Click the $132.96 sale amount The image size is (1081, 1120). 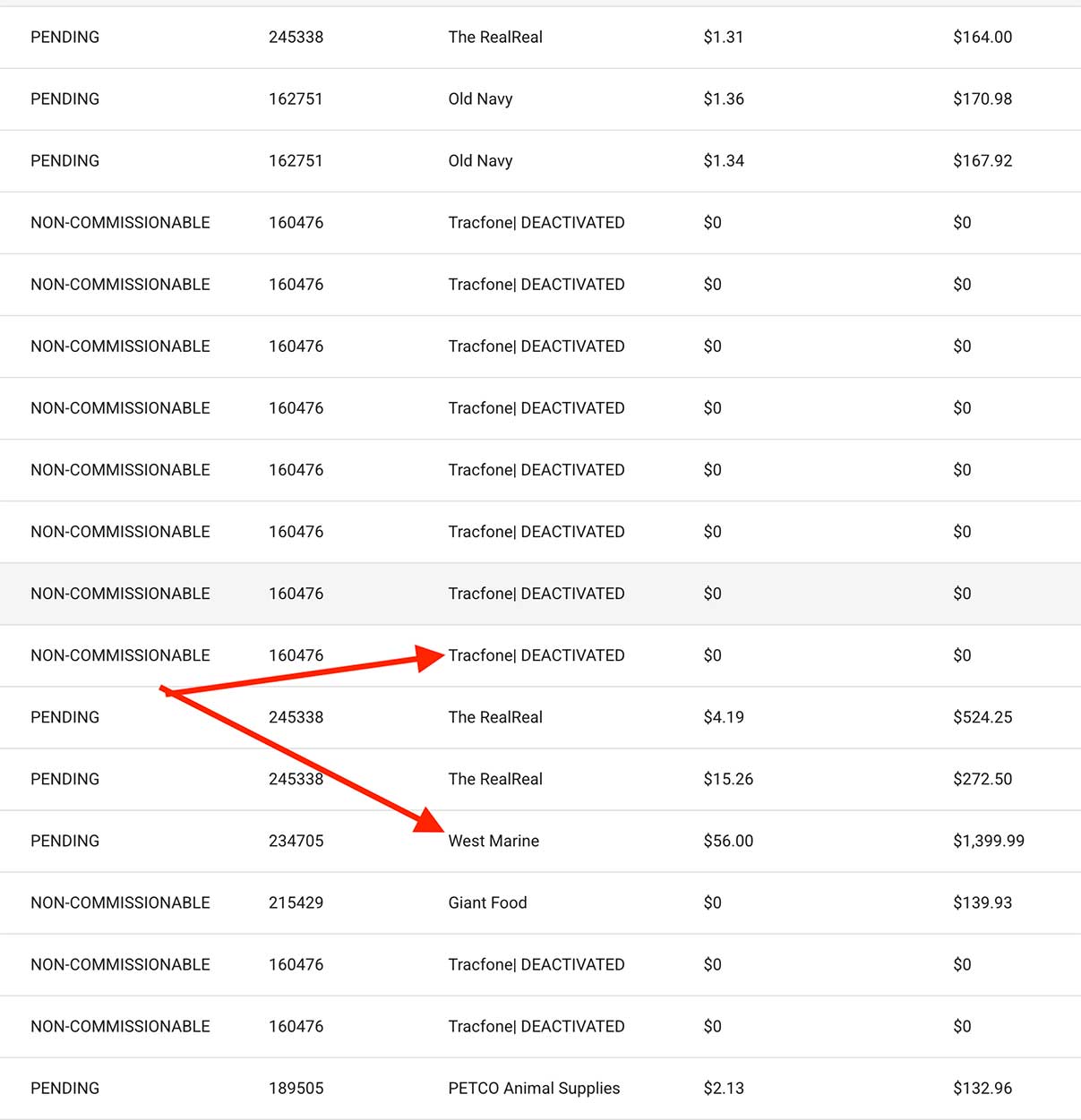coord(982,1088)
